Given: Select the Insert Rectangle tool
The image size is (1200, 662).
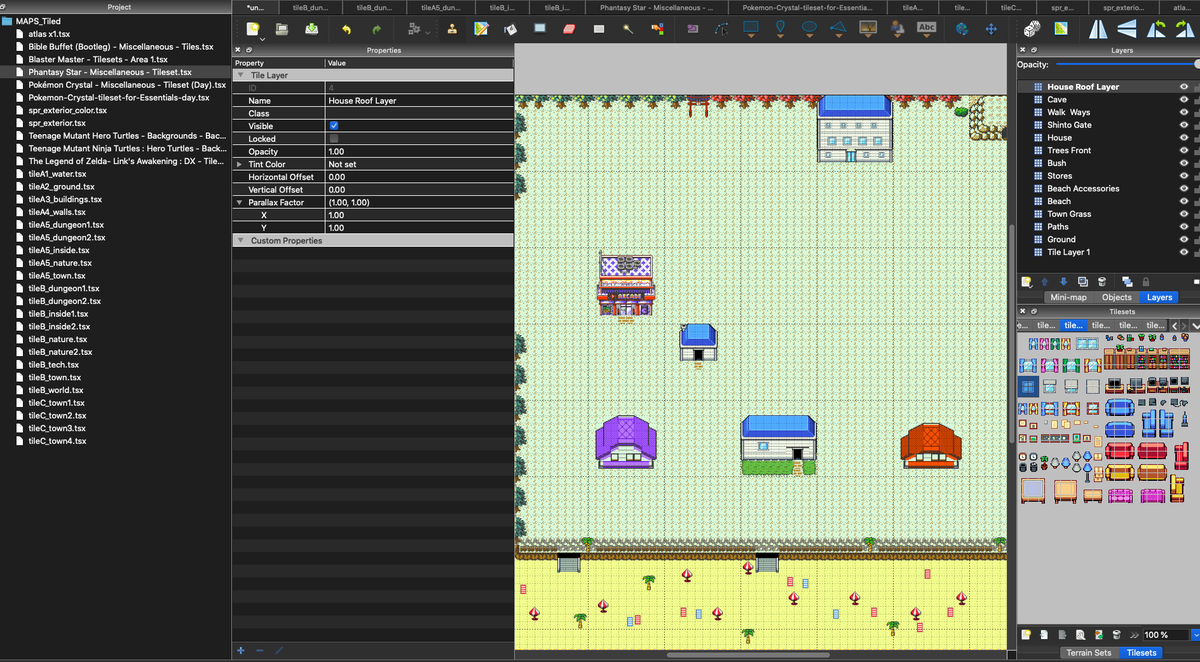Looking at the screenshot, I should [x=751, y=29].
